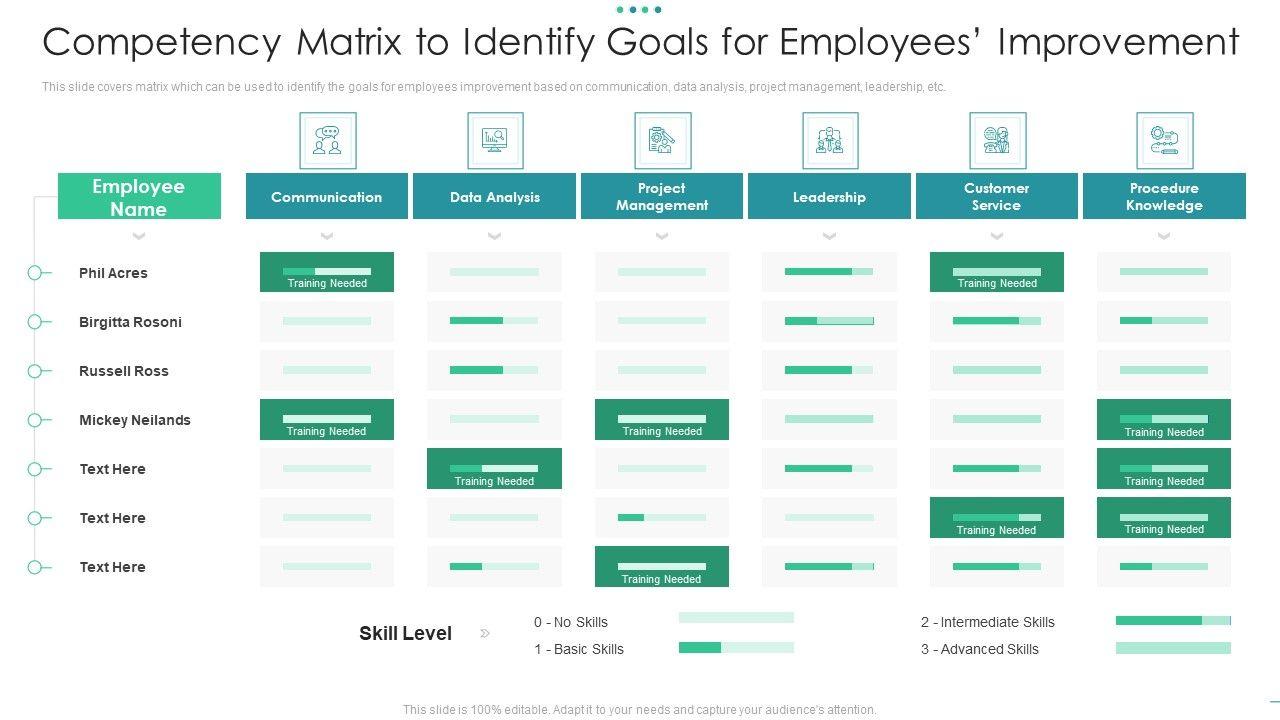Click the Leadership column header
The height and width of the screenshot is (720, 1280).
point(830,196)
